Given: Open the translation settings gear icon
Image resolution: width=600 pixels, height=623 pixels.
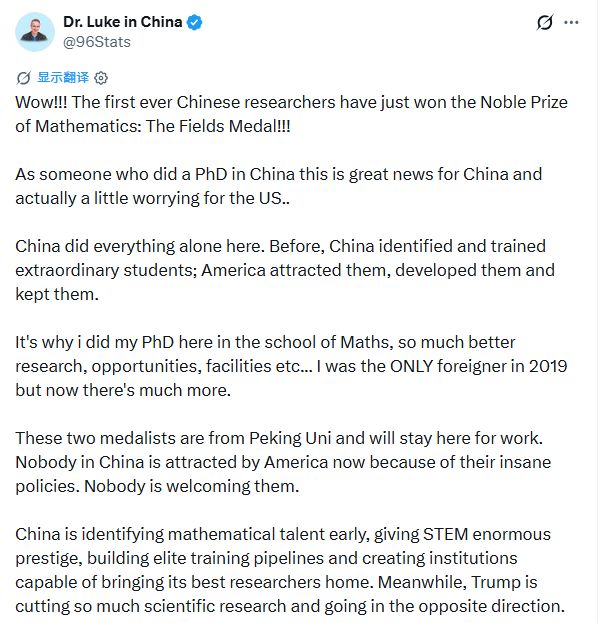Looking at the screenshot, I should pos(101,78).
